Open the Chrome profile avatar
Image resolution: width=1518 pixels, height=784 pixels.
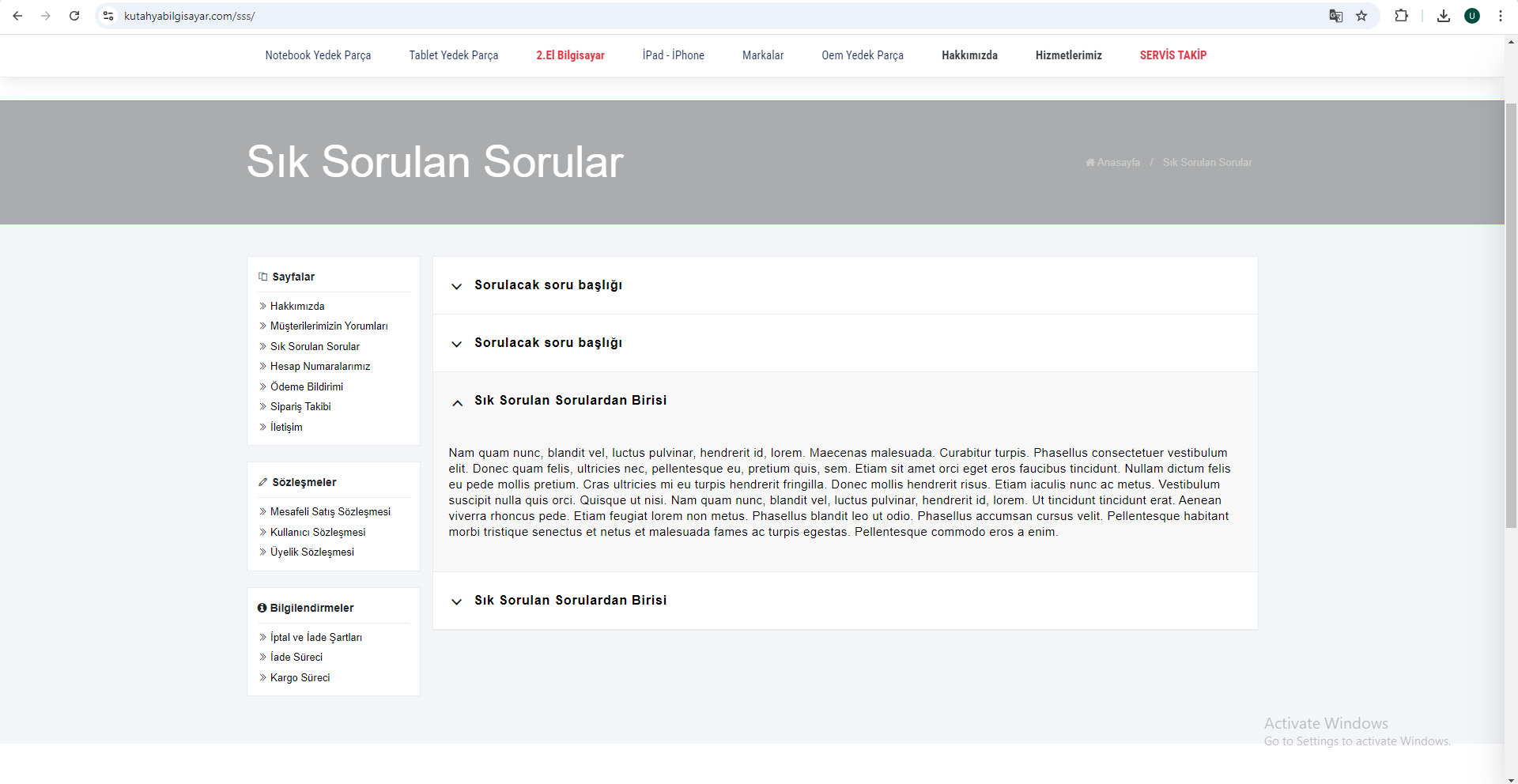1472,16
